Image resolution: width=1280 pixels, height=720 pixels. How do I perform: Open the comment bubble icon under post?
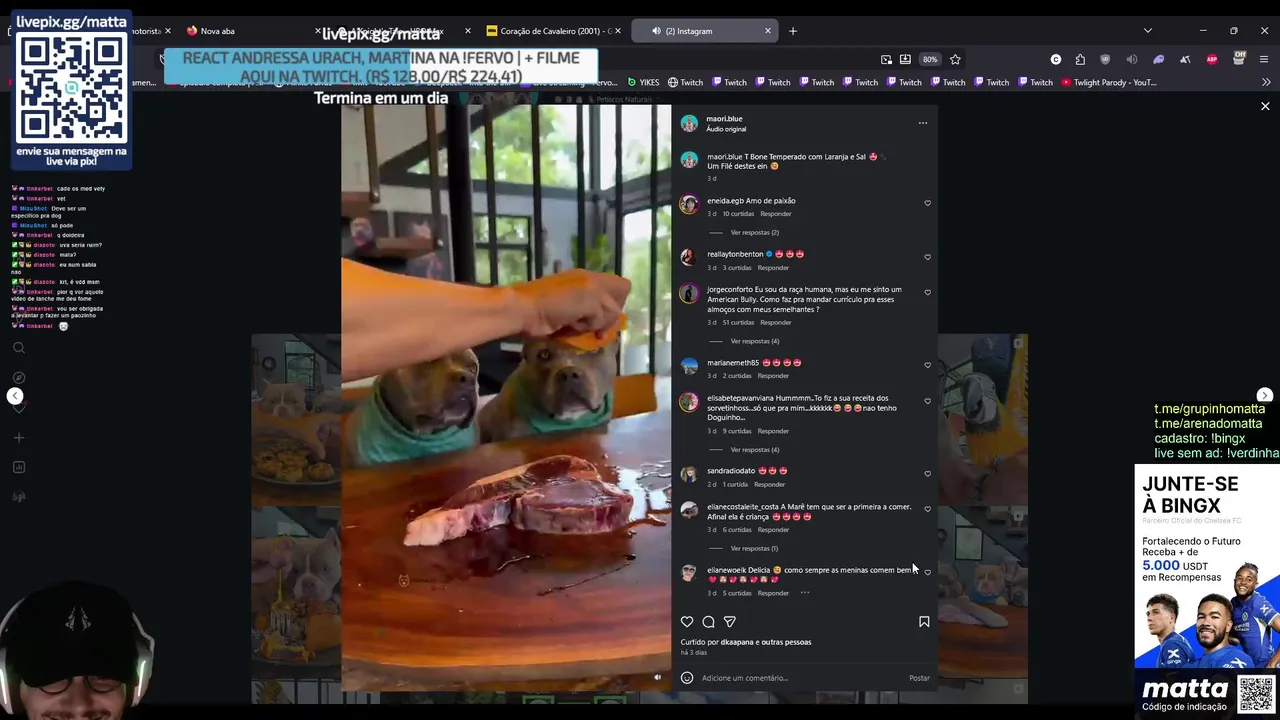click(x=708, y=622)
